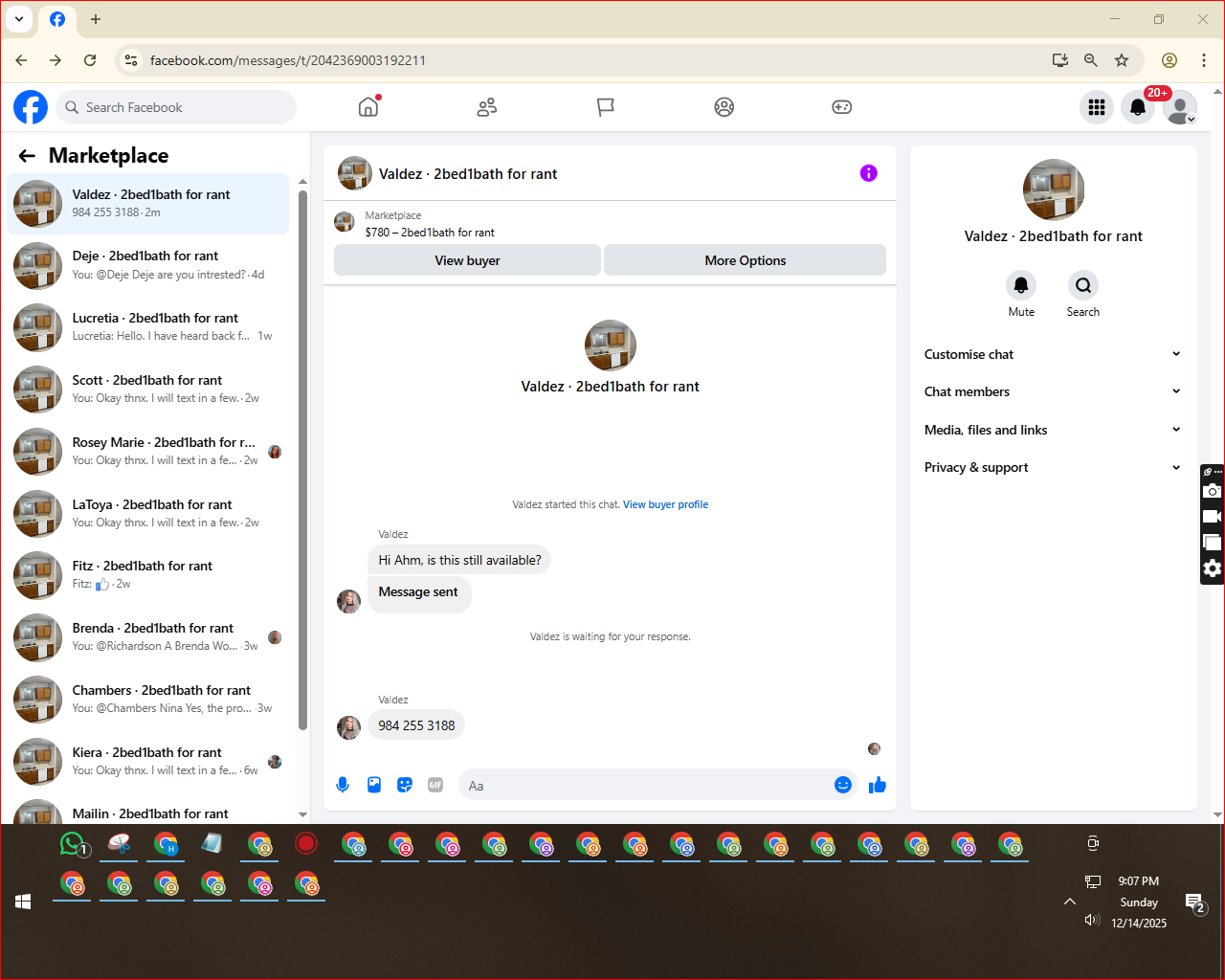Image resolution: width=1225 pixels, height=980 pixels.
Task: Search in conversation magnifier icon
Action: 1083,285
